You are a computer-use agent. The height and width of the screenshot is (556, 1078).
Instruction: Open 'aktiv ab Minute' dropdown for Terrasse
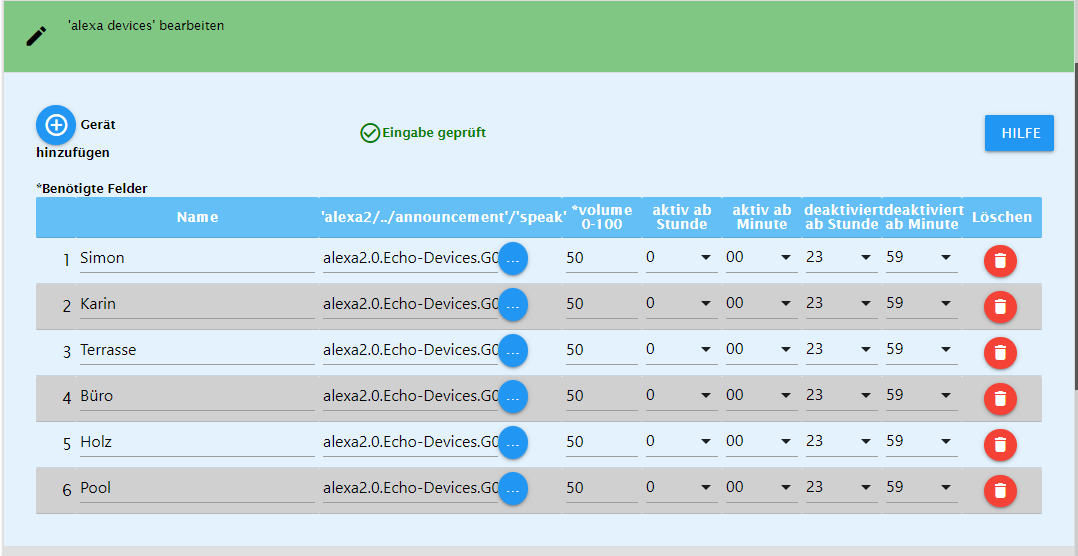coord(761,350)
